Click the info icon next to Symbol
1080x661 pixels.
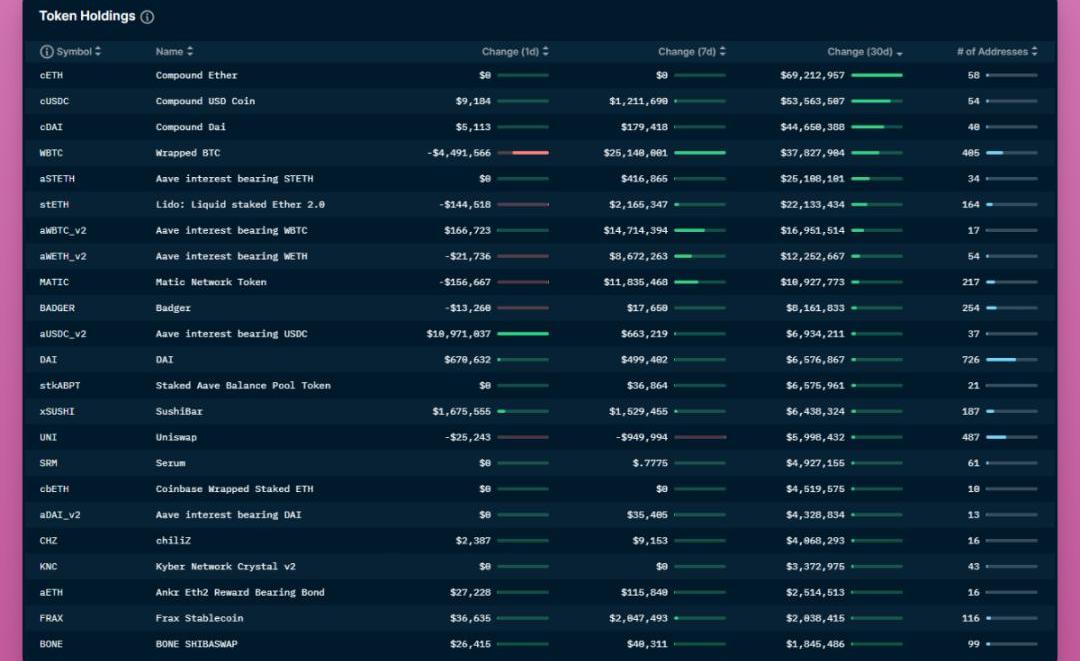coord(46,52)
